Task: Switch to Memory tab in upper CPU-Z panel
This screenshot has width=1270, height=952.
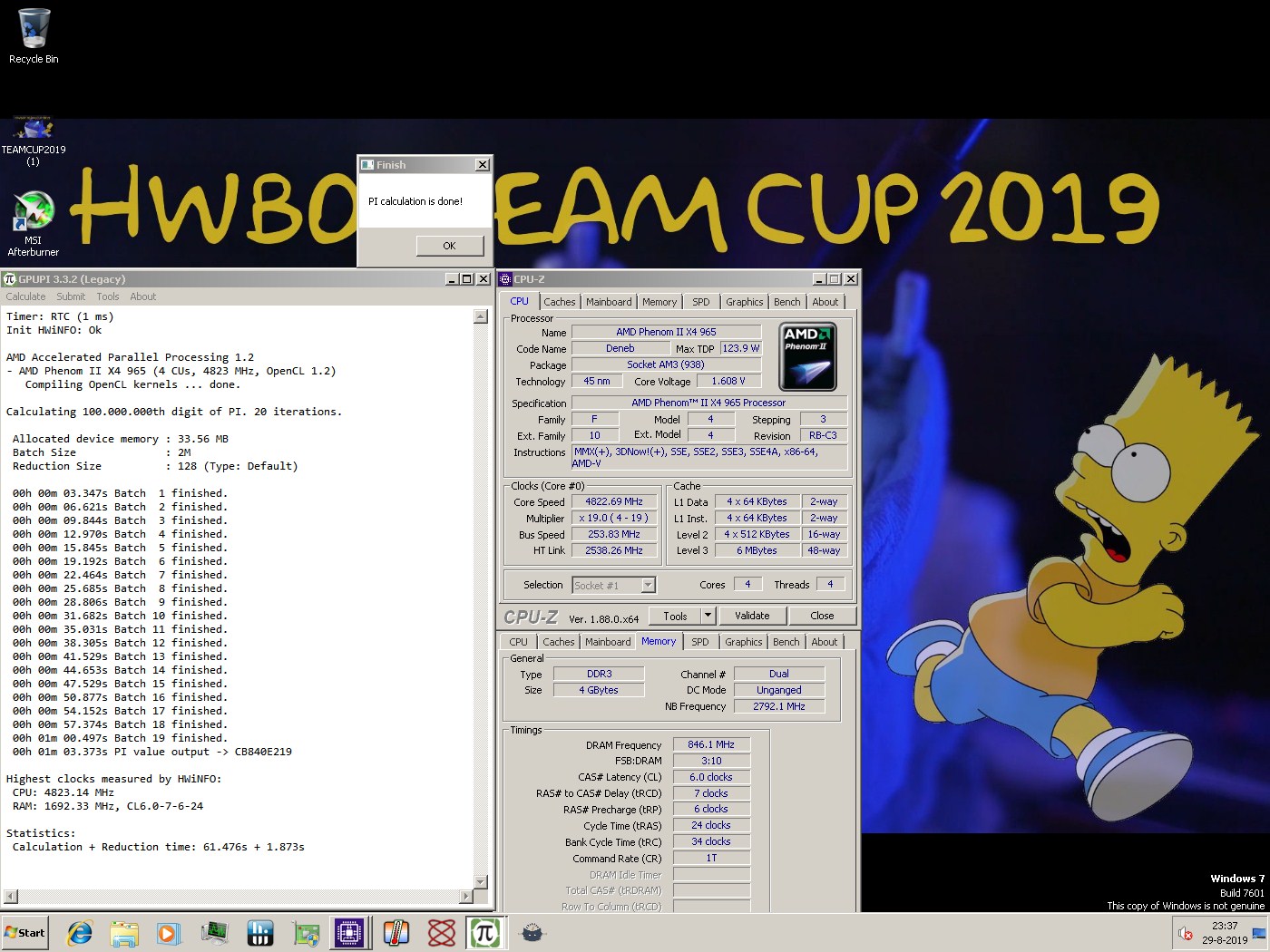Action: point(659,302)
